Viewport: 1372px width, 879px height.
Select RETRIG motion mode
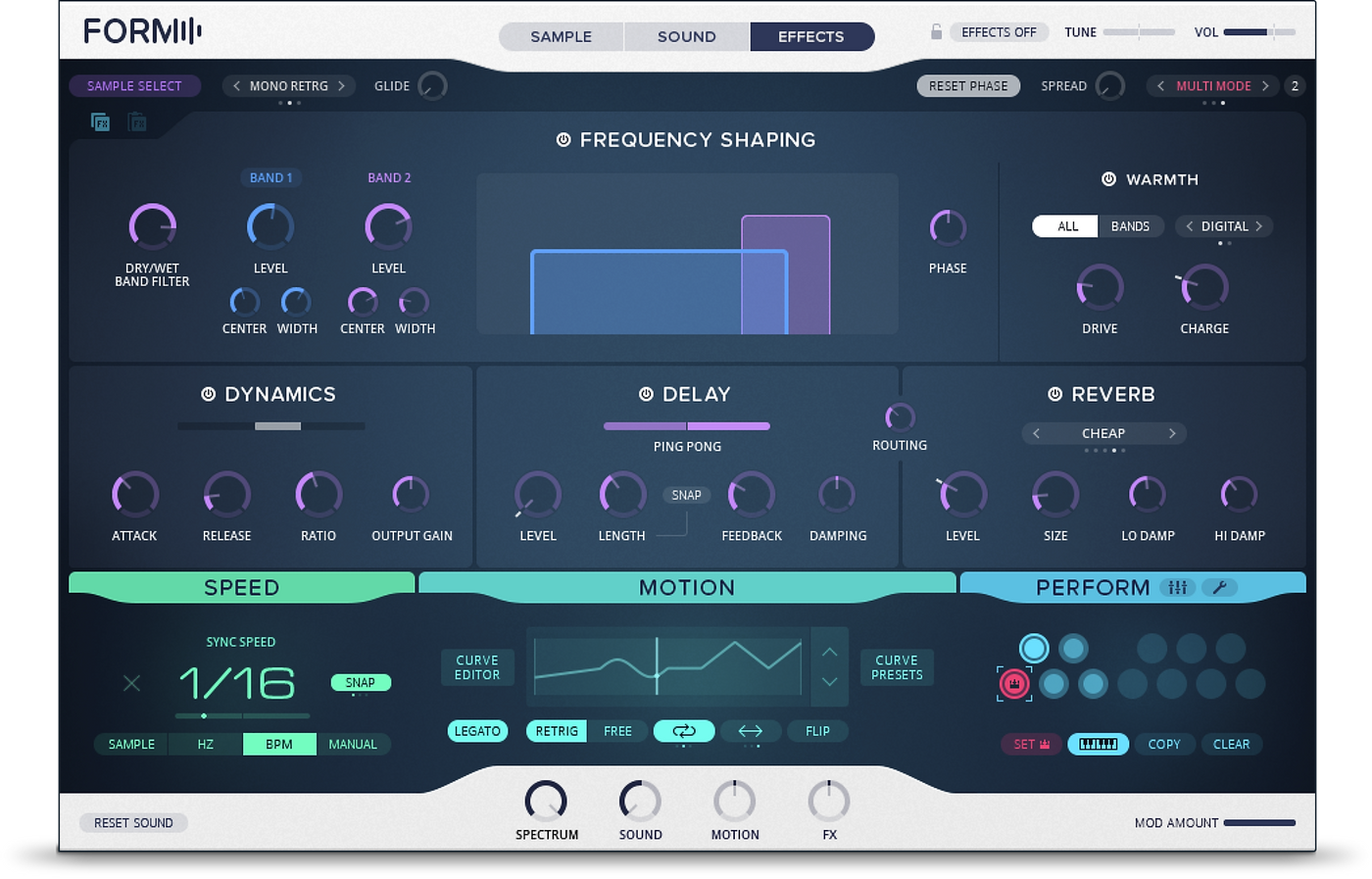tap(556, 731)
